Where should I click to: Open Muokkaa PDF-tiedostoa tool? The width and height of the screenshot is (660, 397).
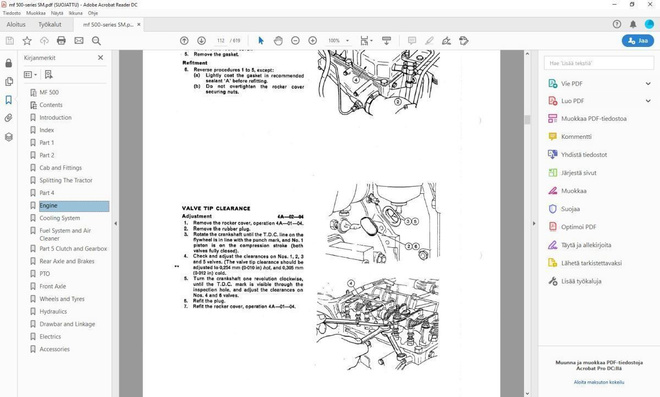click(x=593, y=119)
